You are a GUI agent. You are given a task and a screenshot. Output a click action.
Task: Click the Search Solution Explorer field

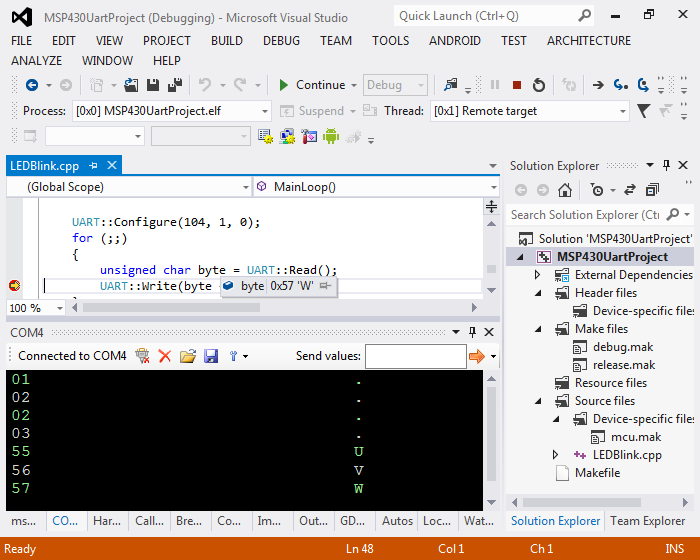pyautogui.click(x=587, y=215)
